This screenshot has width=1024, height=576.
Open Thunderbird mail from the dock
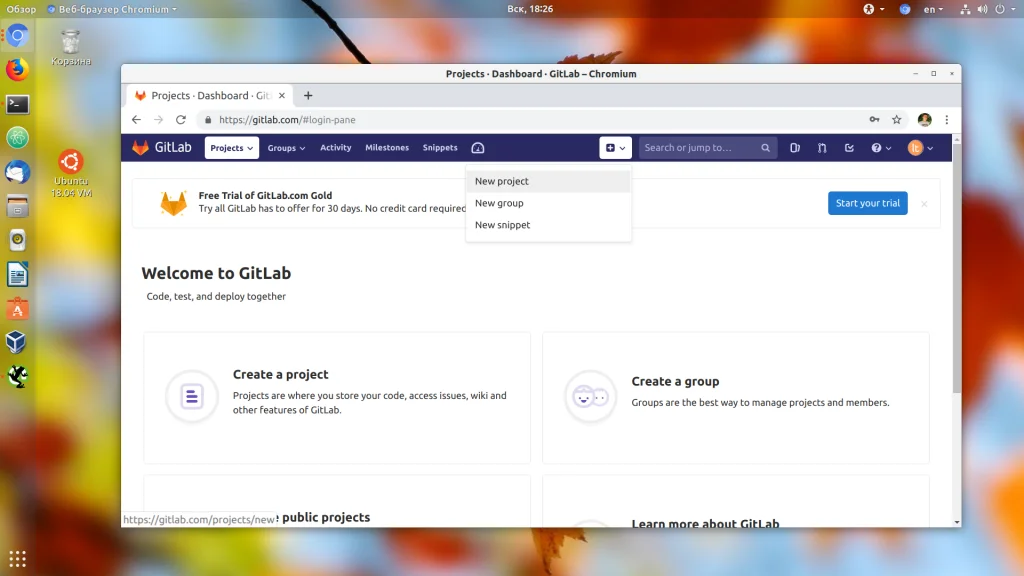coord(18,172)
